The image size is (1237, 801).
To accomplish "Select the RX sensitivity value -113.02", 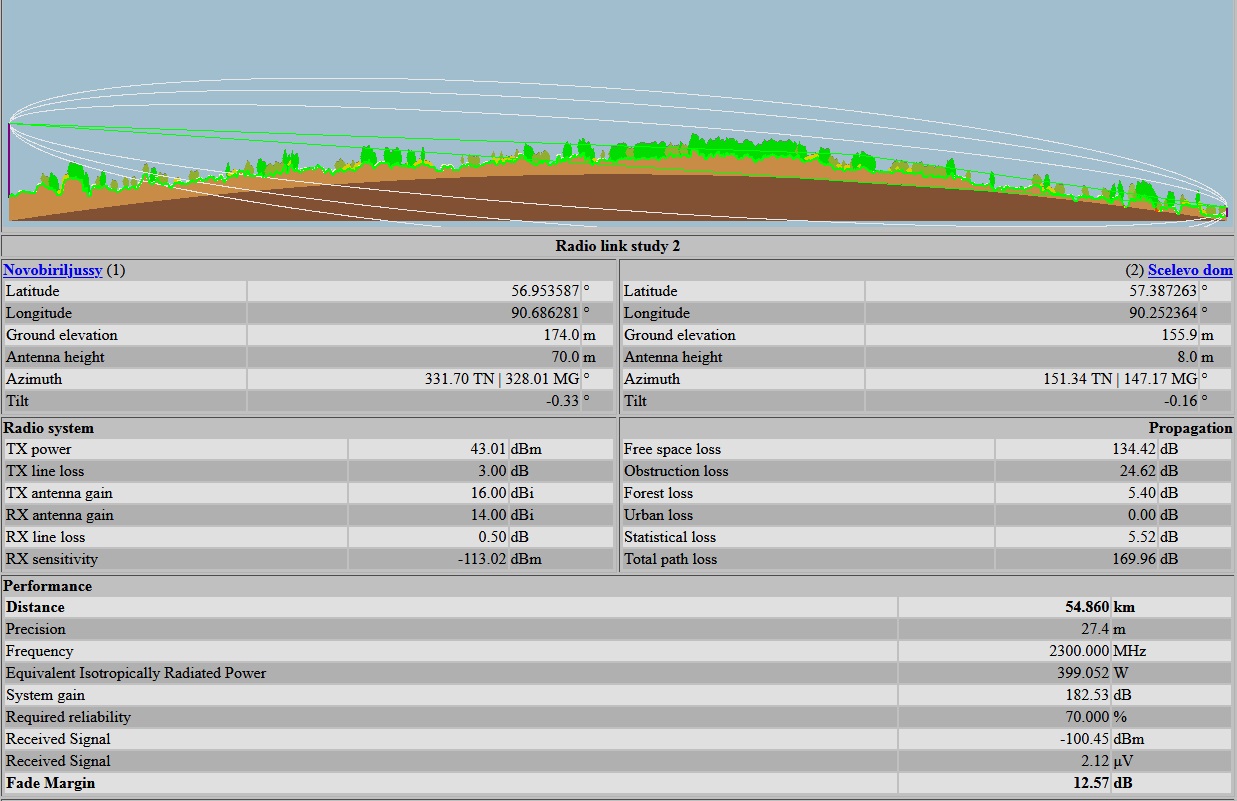I will point(481,559).
